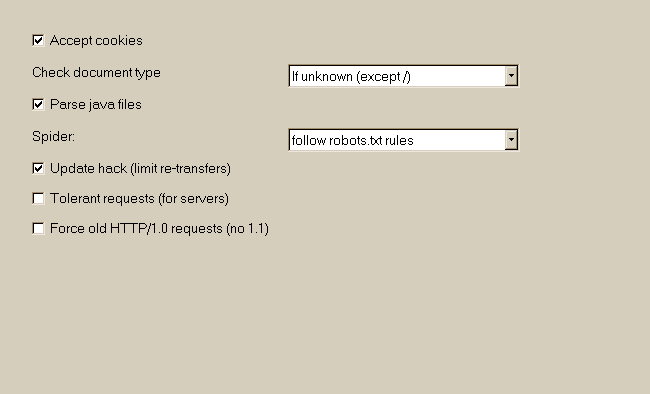Tick the Force old HTTP/1.0 requests checkbox
650x394 pixels.
38,229
